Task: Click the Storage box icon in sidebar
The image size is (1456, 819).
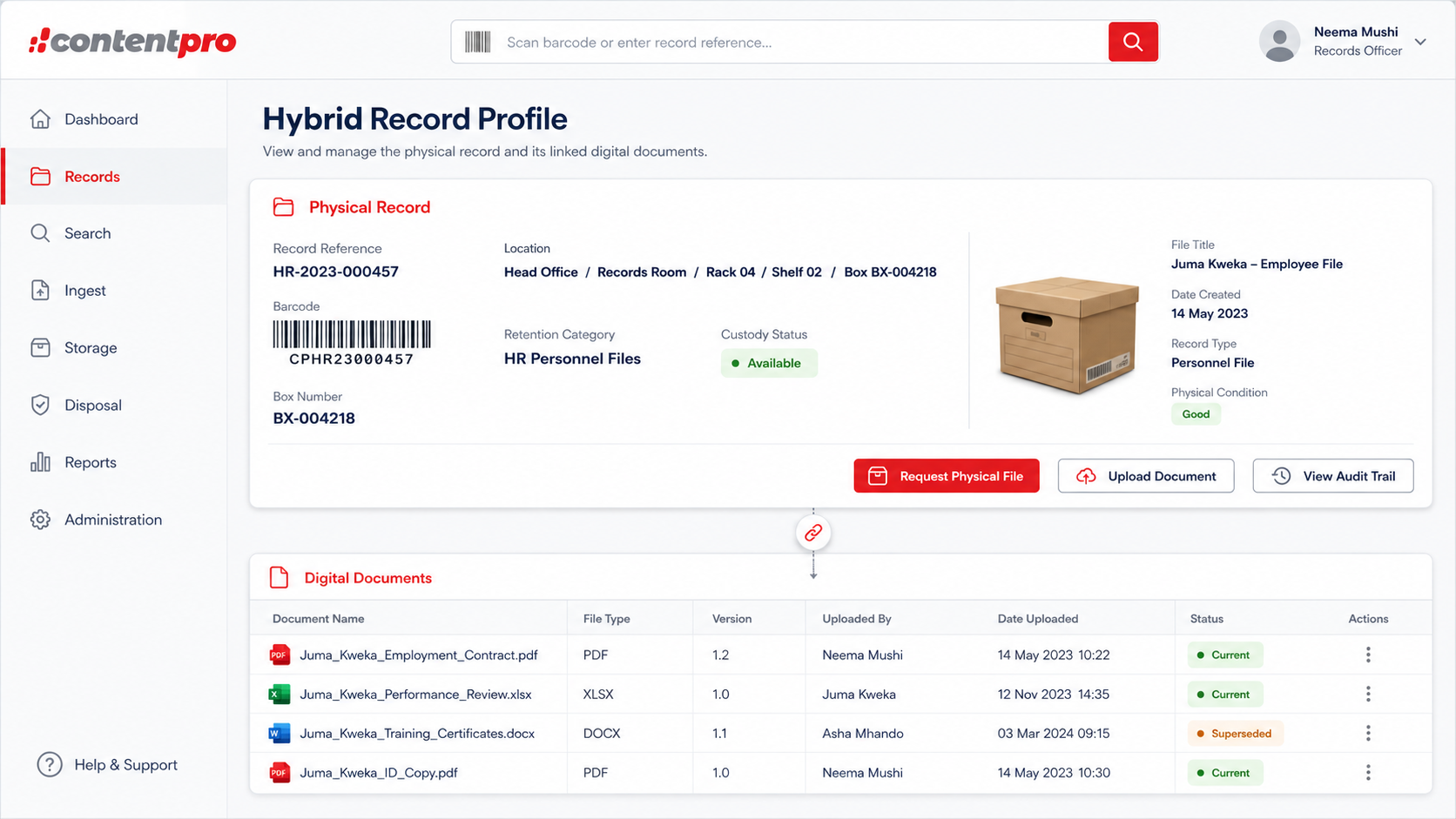Action: click(40, 348)
